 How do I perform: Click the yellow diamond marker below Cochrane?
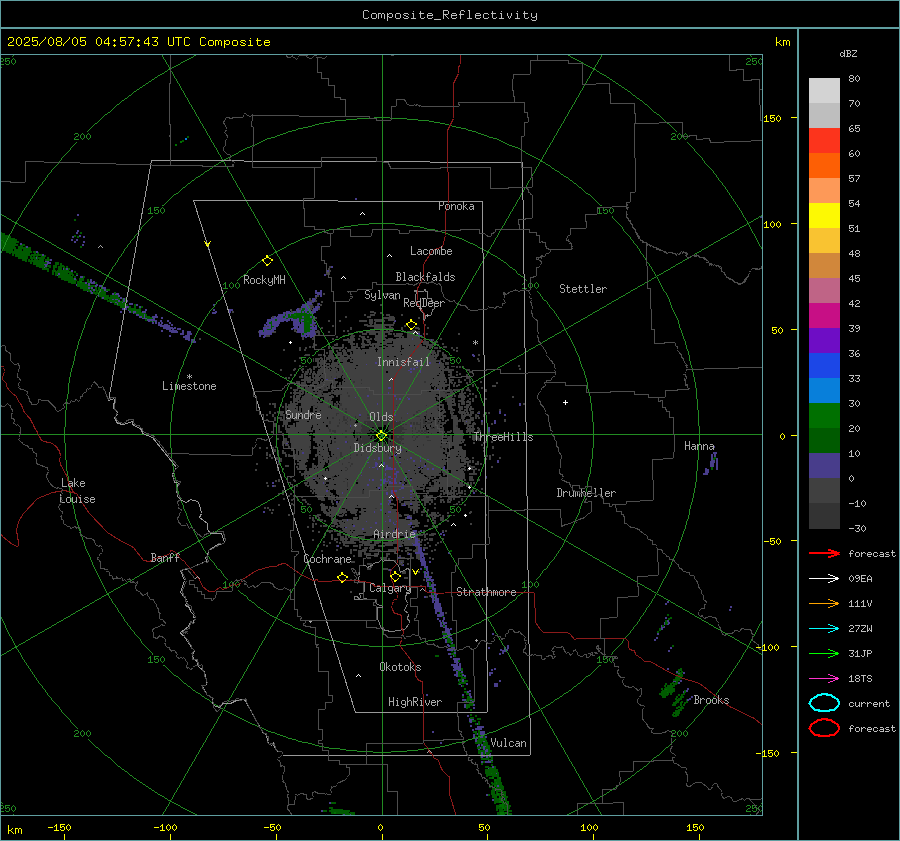[343, 578]
